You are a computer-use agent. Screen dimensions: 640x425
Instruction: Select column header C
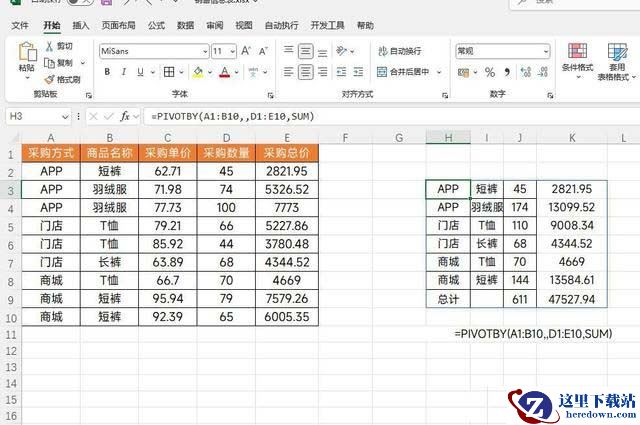pyautogui.click(x=168, y=138)
